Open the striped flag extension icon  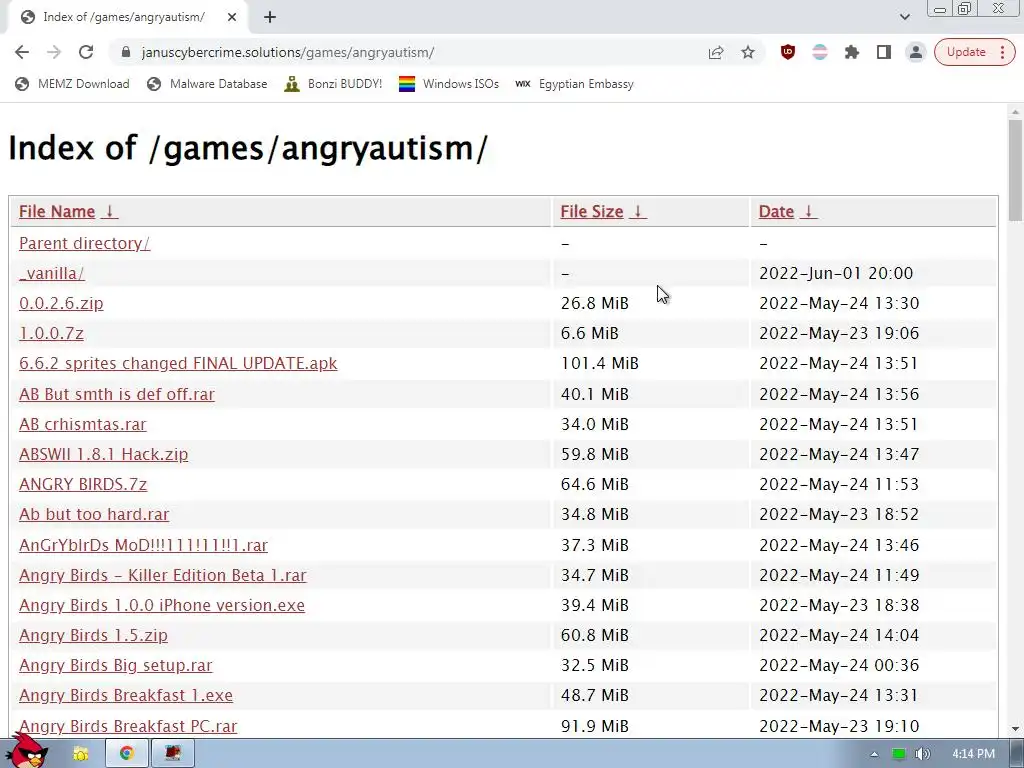click(x=820, y=52)
